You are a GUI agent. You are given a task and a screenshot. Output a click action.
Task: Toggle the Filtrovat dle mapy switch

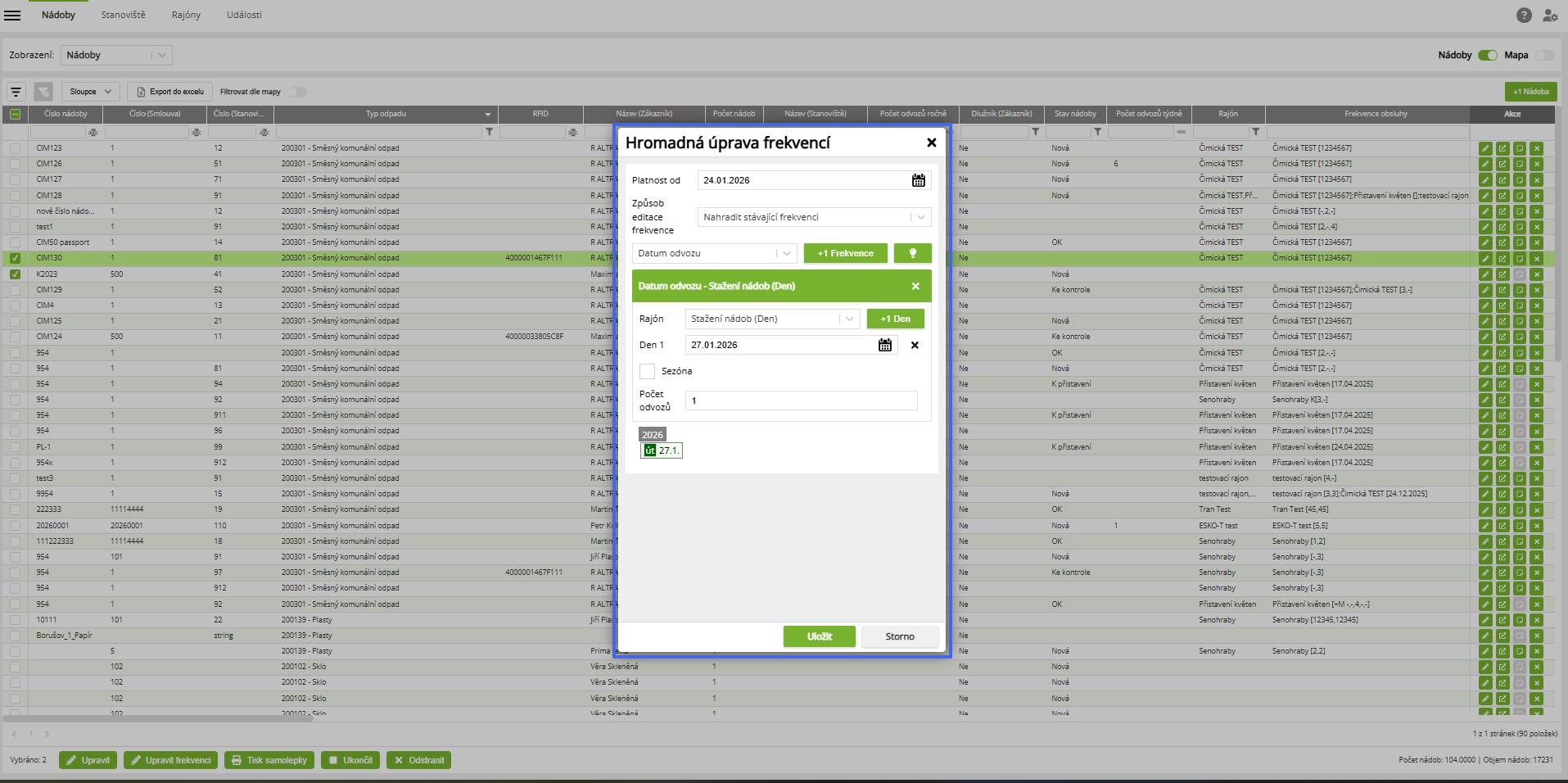298,92
